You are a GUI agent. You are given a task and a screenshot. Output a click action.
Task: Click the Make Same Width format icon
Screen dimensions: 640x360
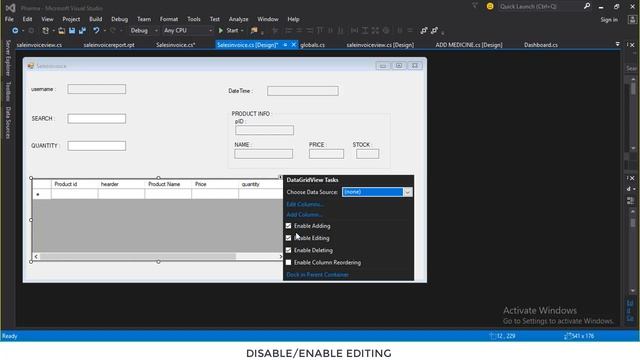point(354,31)
